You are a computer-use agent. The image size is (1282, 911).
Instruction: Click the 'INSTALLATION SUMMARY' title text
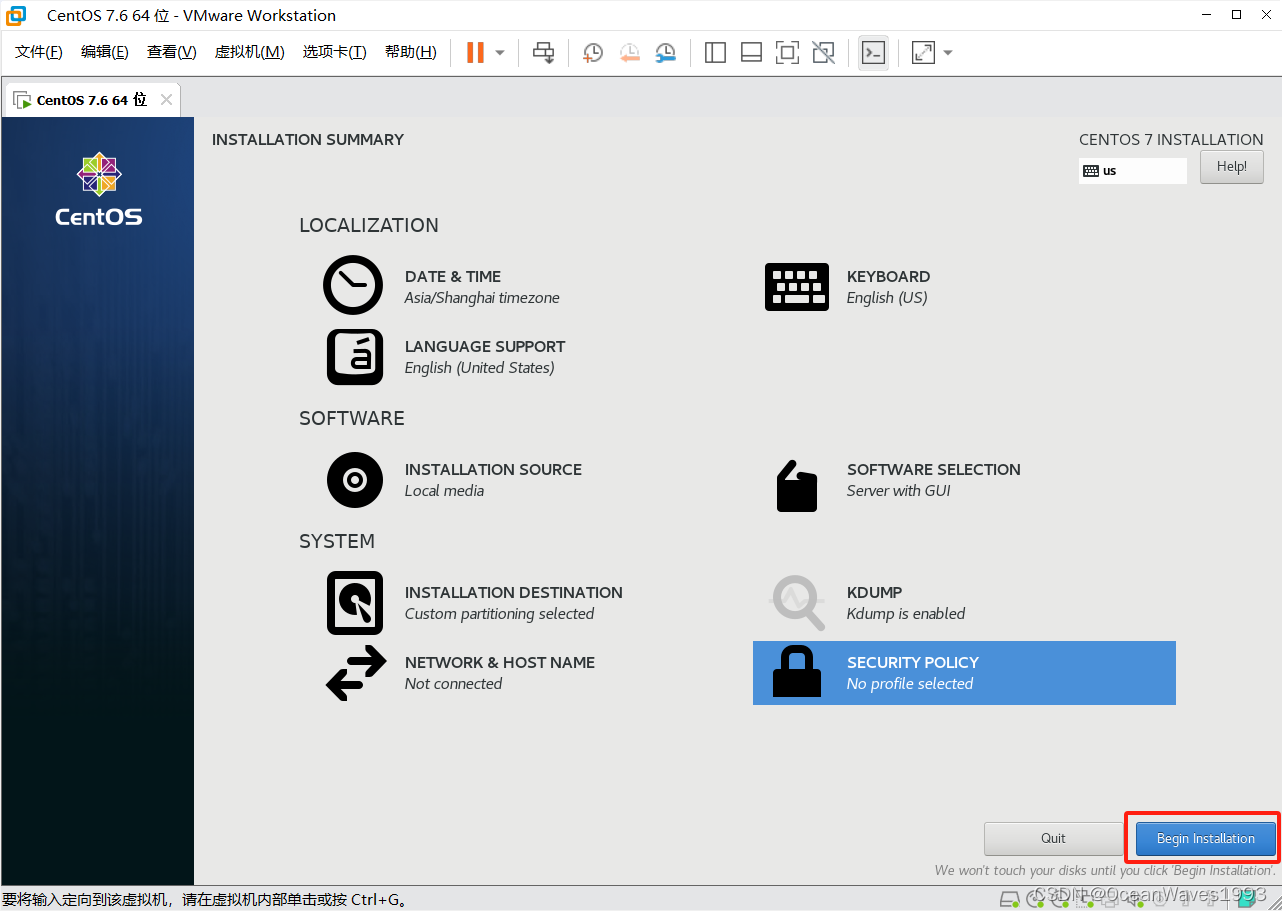click(x=308, y=140)
